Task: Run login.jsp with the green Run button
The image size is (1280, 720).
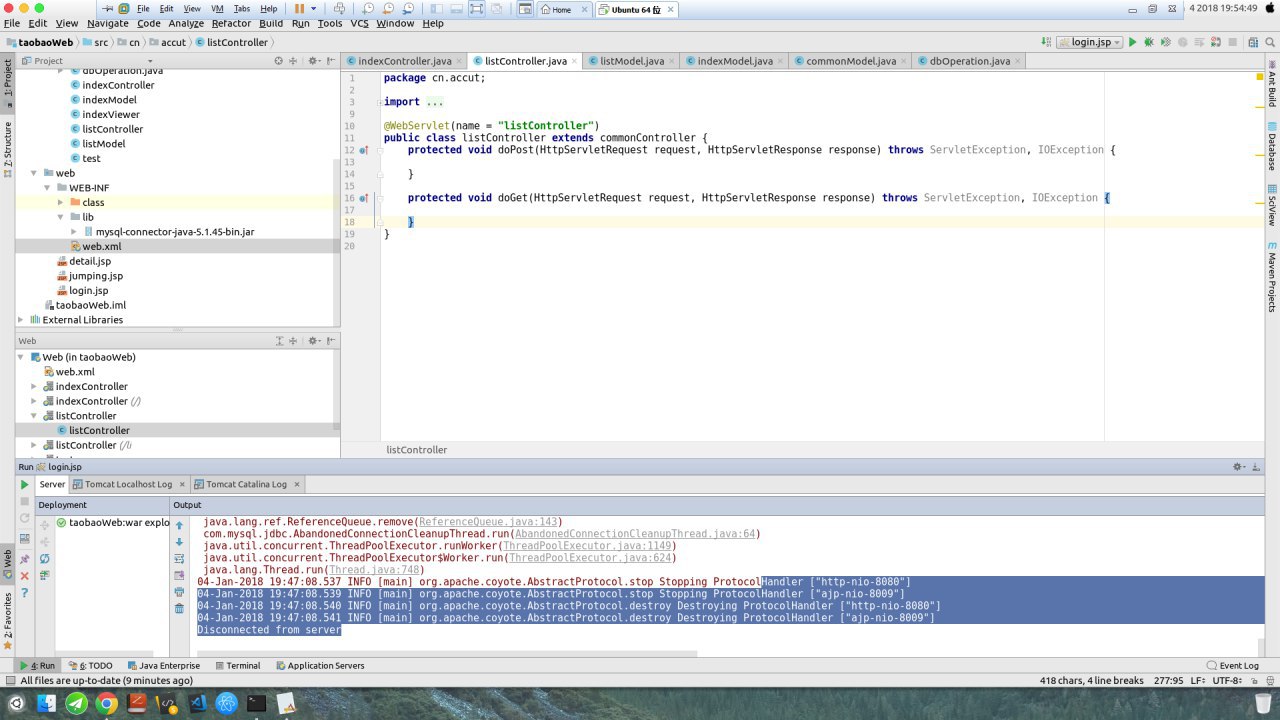Action: [1132, 42]
